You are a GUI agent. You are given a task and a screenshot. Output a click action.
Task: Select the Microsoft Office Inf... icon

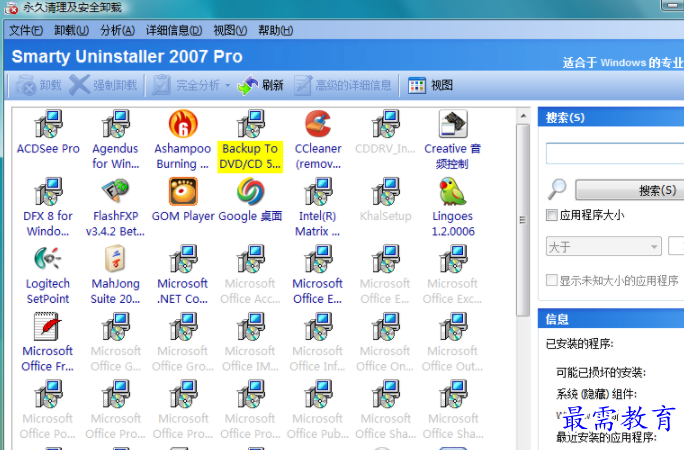318,327
